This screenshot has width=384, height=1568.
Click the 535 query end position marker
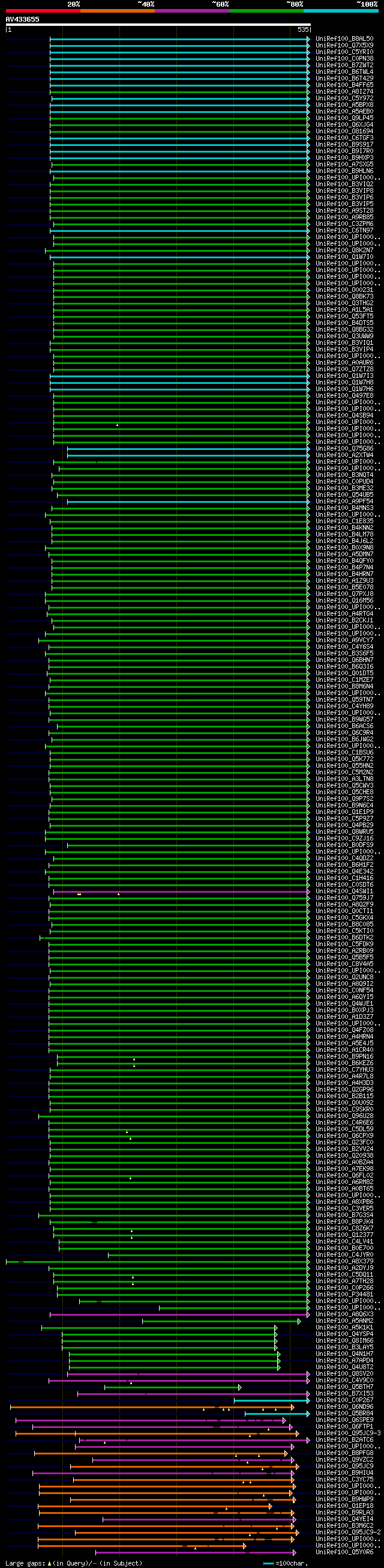(x=304, y=30)
